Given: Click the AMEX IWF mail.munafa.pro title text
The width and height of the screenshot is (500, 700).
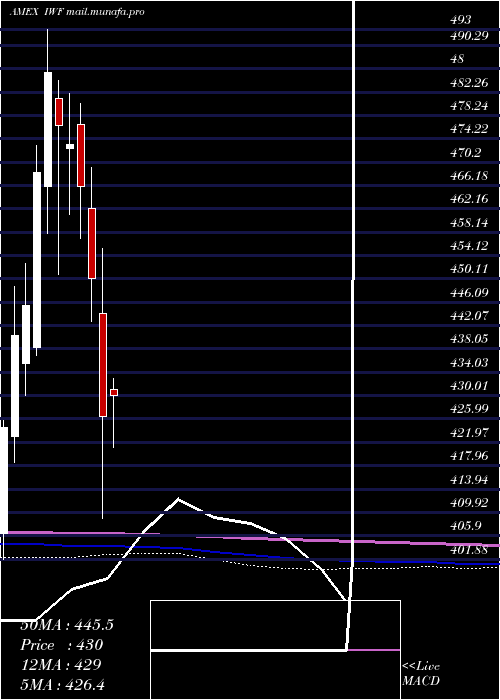Looking at the screenshot, I should point(77,12).
